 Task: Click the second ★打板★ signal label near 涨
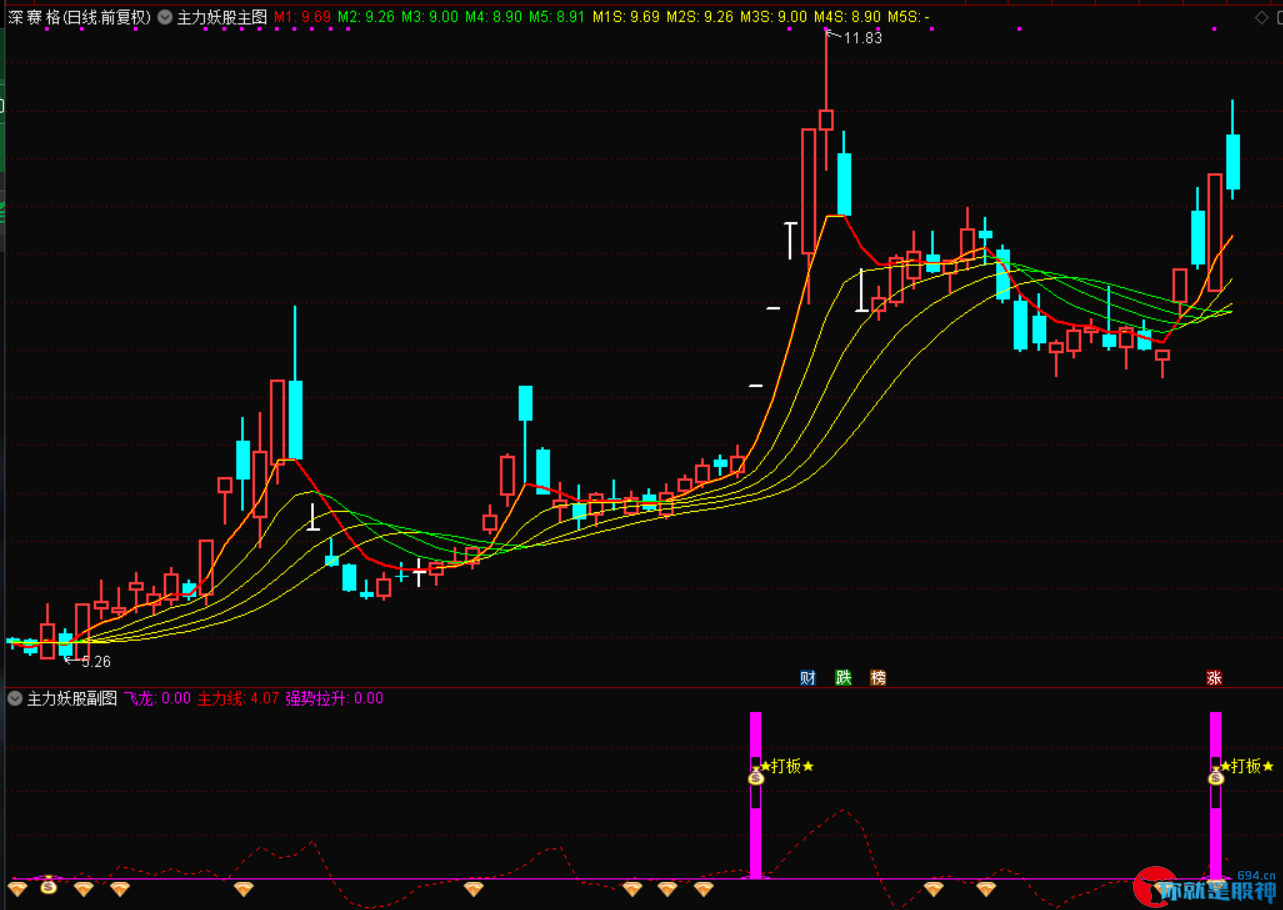pos(1247,766)
